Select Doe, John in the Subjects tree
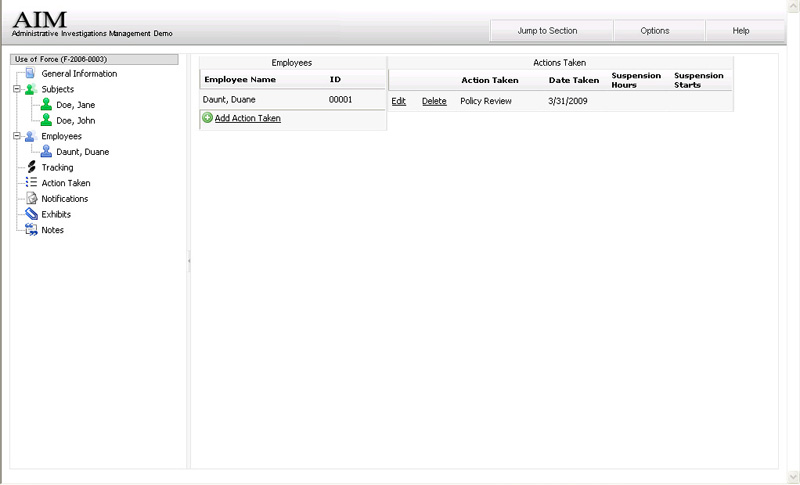The width and height of the screenshot is (800, 485). click(76, 121)
